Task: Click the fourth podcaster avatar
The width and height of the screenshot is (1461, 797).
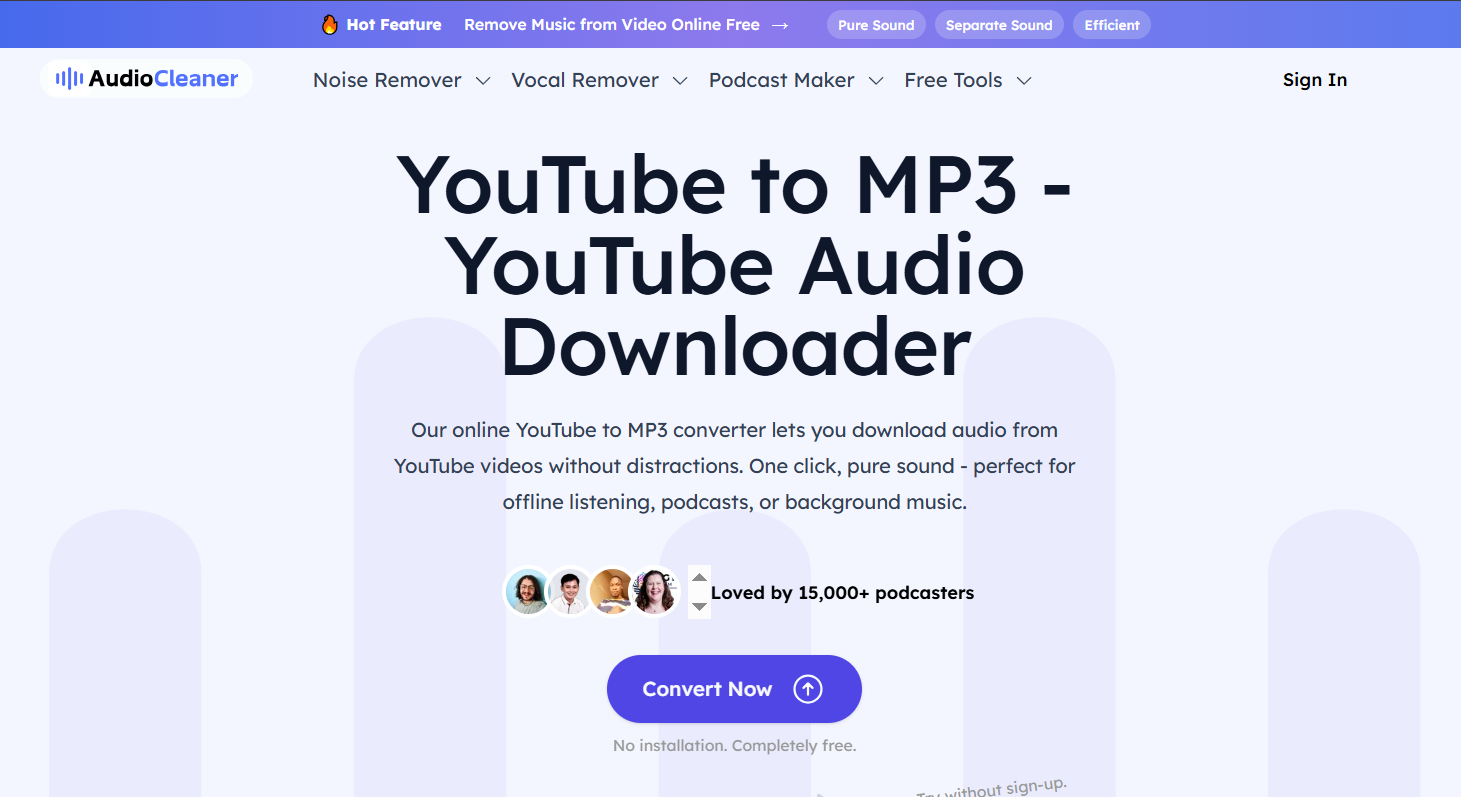Action: click(x=655, y=591)
